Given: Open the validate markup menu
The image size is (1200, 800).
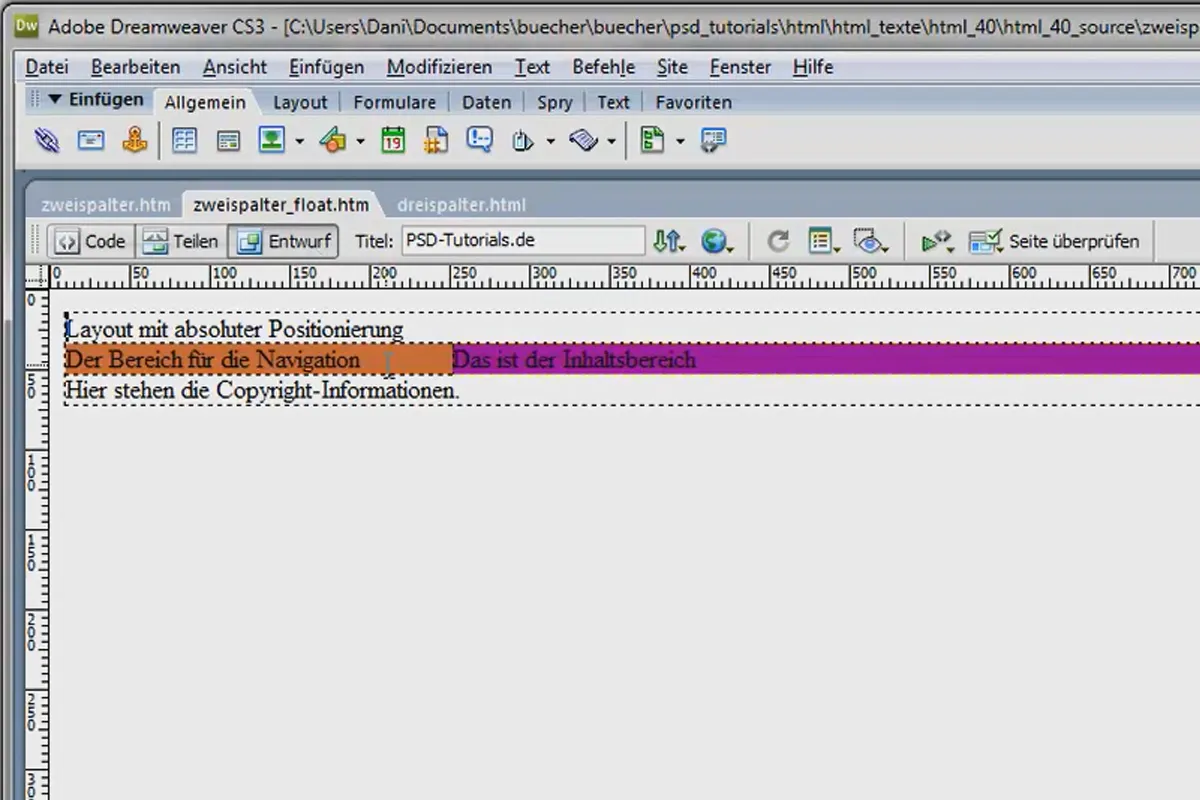Looking at the screenshot, I should [x=937, y=241].
